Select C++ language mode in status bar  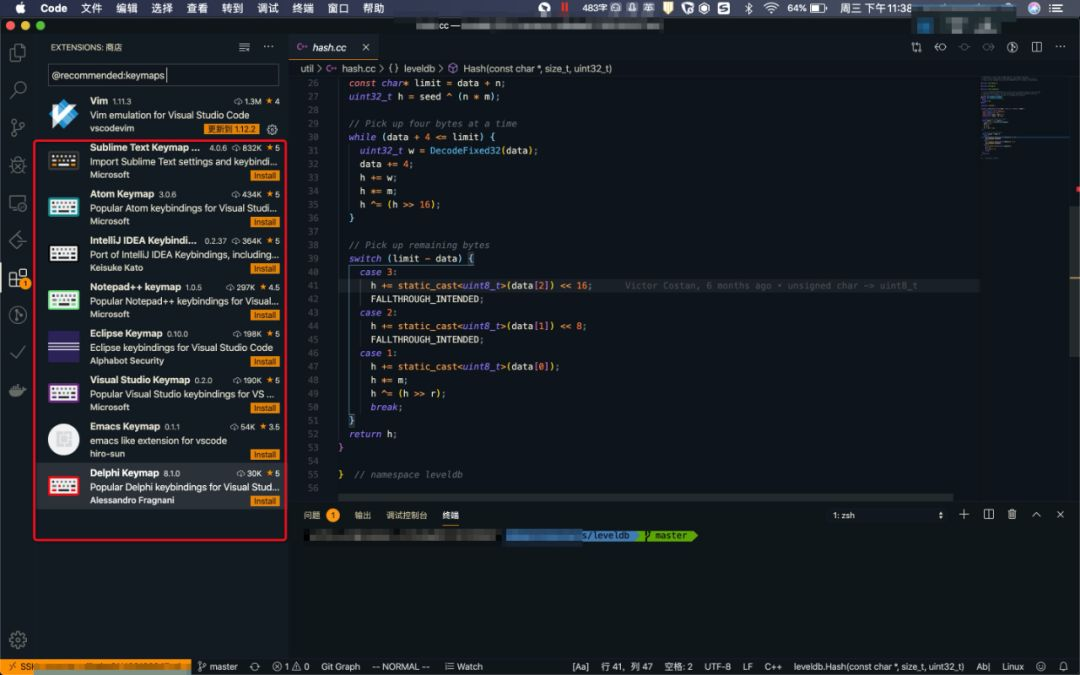773,666
